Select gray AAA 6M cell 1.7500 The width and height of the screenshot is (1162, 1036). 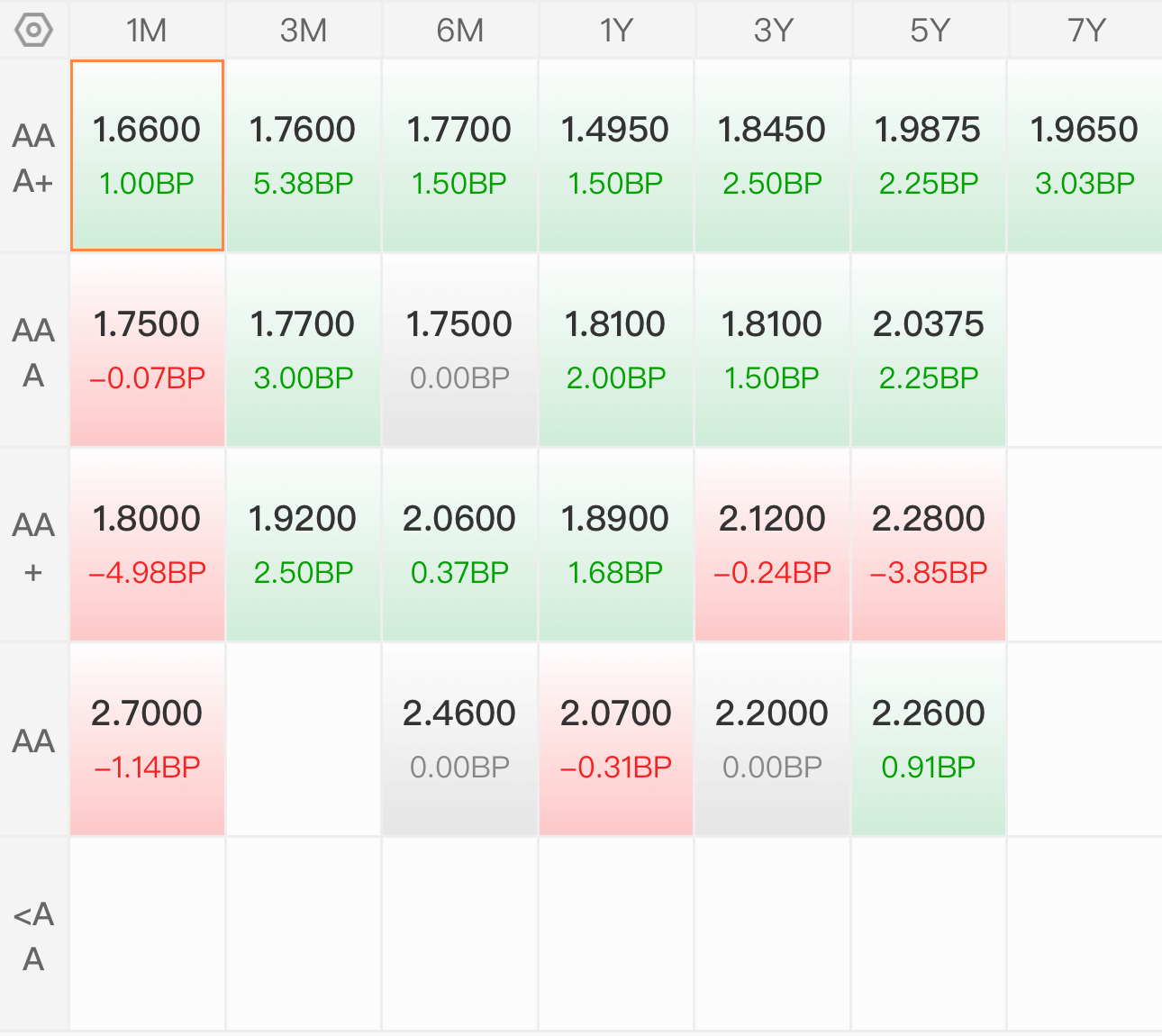459,350
